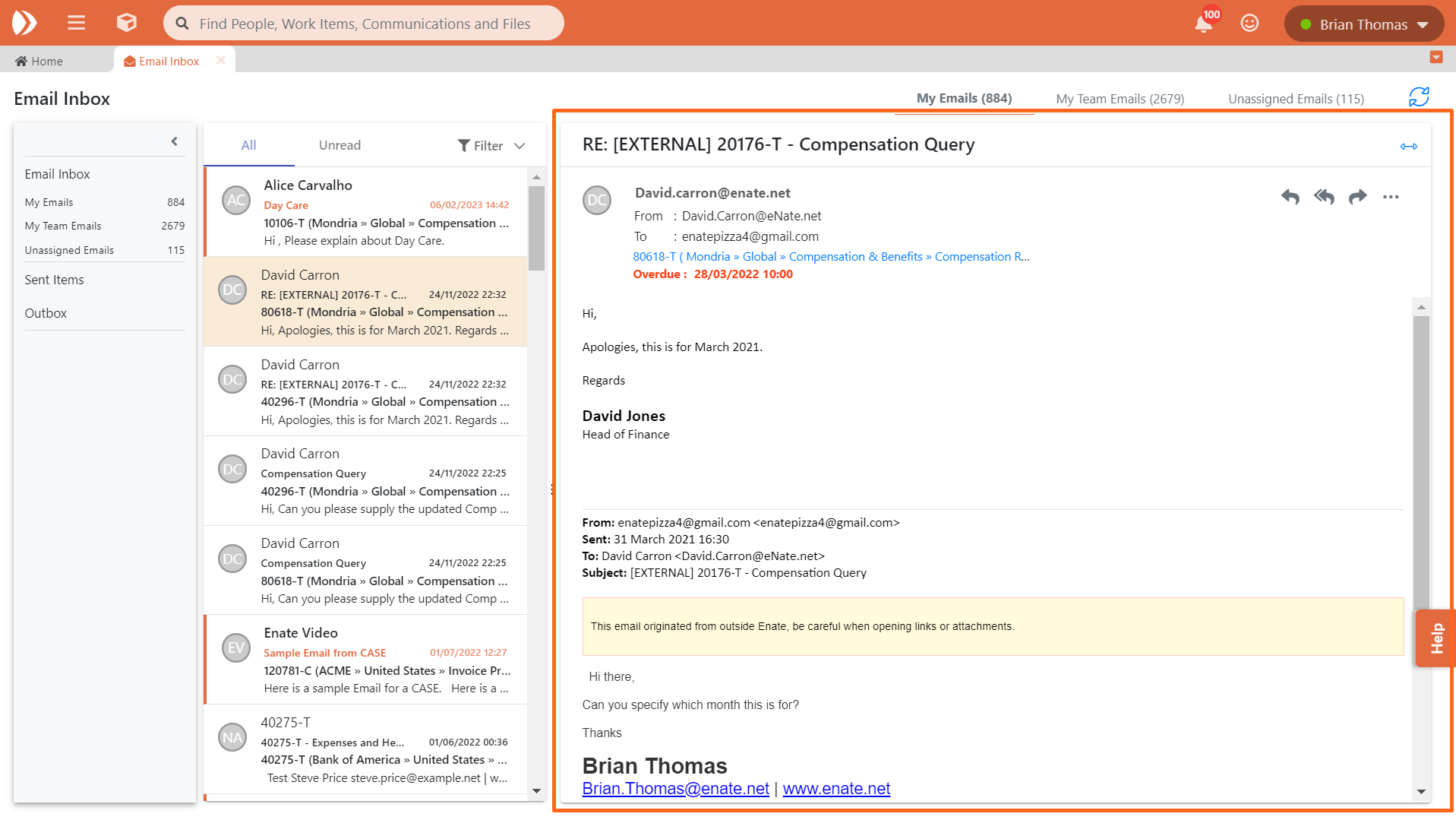Switch to the Unread tab
This screenshot has width=1456, height=820.
pyautogui.click(x=340, y=145)
